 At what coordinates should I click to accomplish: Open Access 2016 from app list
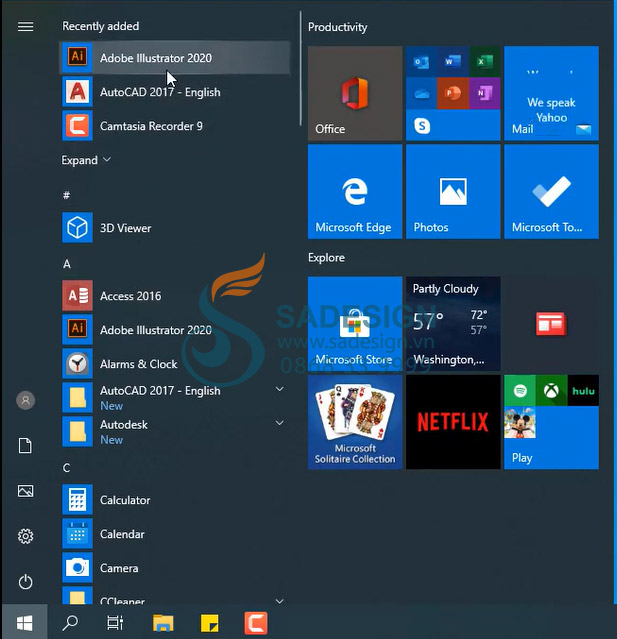tap(130, 296)
